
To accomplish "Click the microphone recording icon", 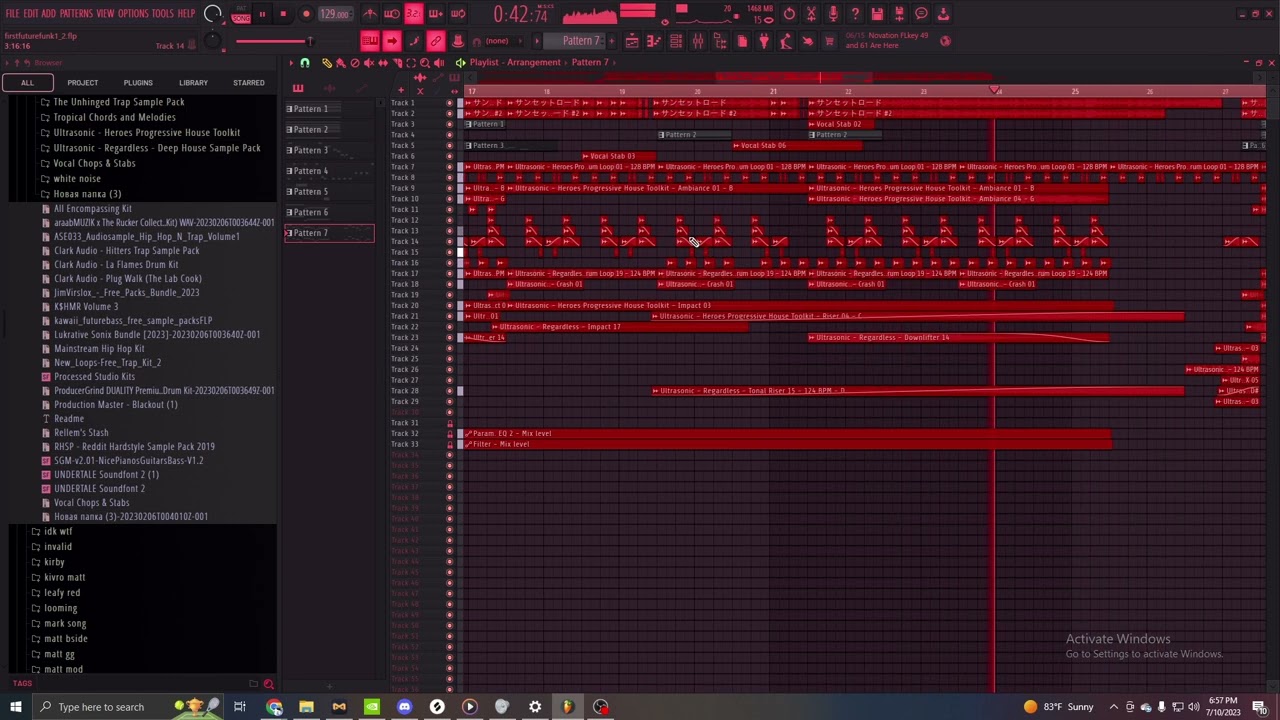I will tap(833, 14).
